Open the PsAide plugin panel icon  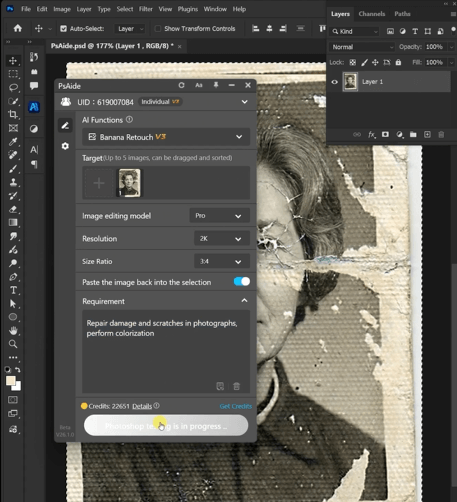(x=34, y=107)
